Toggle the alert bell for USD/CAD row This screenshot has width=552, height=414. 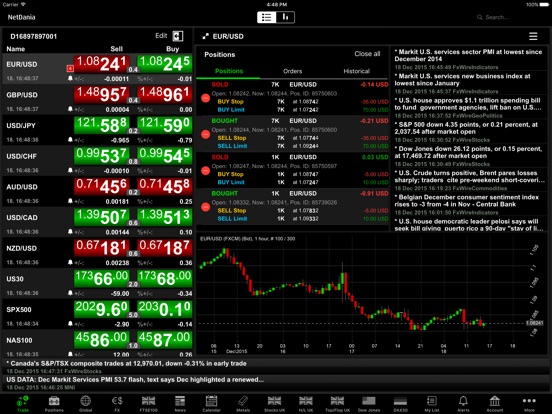click(70, 231)
